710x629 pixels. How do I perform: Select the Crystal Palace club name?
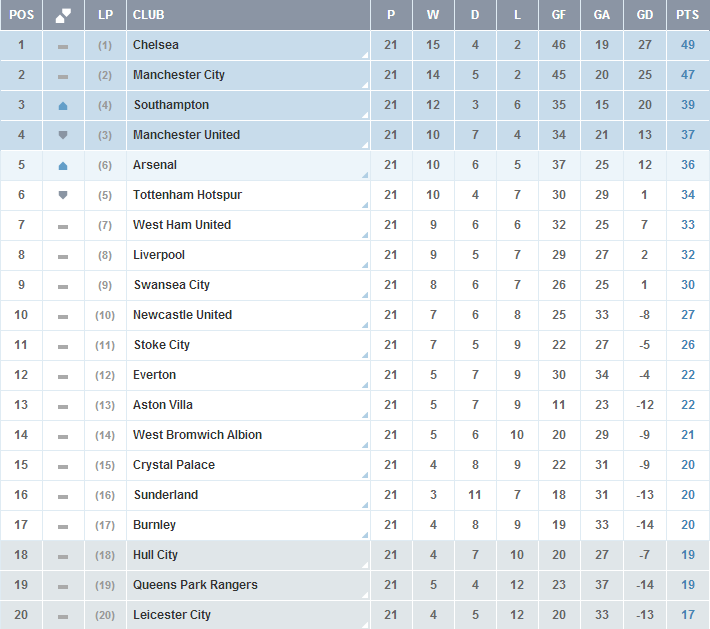174,465
